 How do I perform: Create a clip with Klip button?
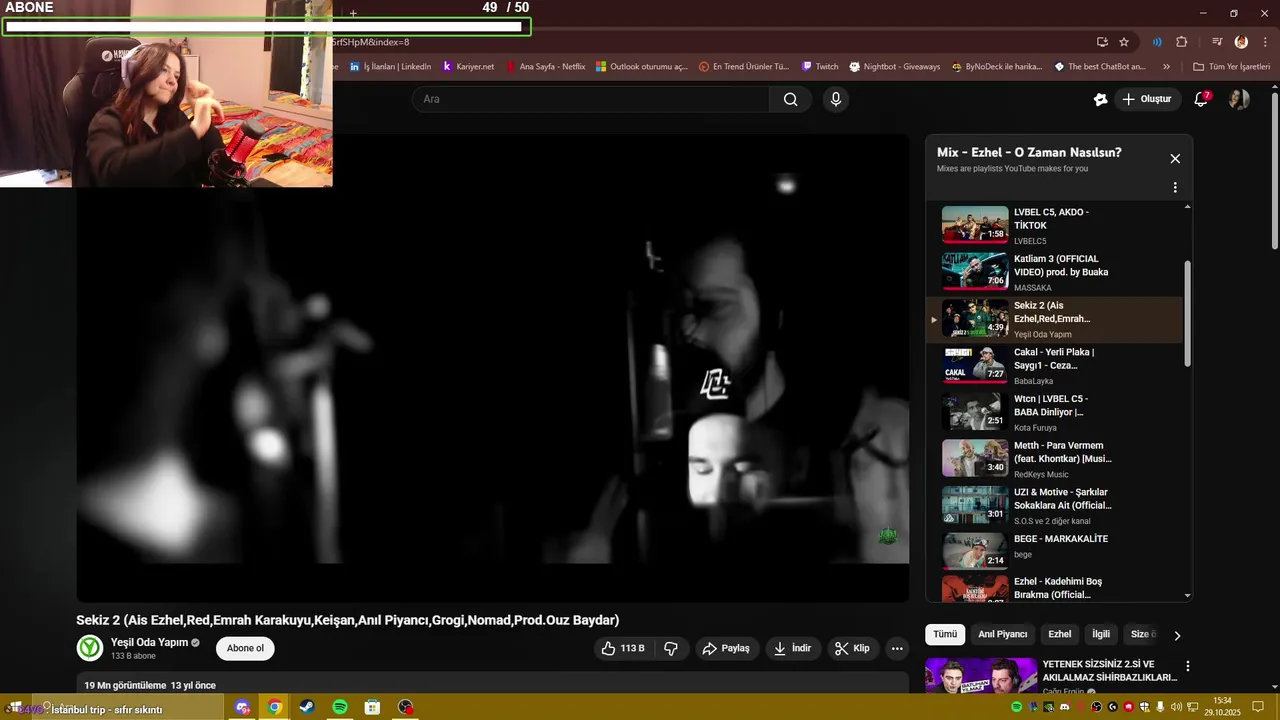pyautogui.click(x=852, y=648)
